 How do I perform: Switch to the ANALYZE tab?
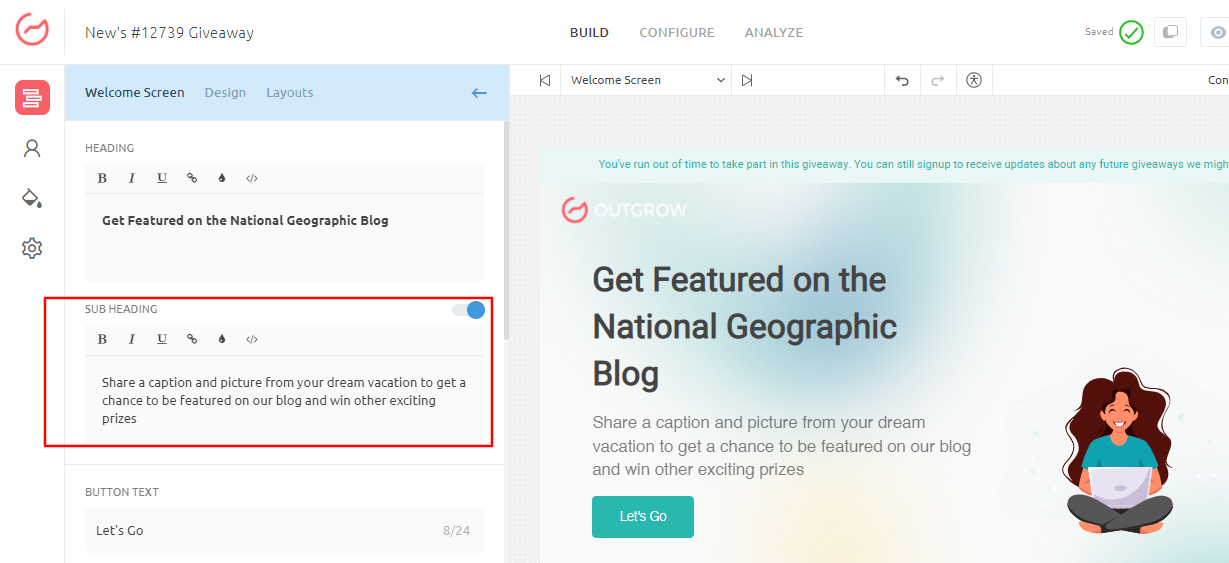pos(774,33)
